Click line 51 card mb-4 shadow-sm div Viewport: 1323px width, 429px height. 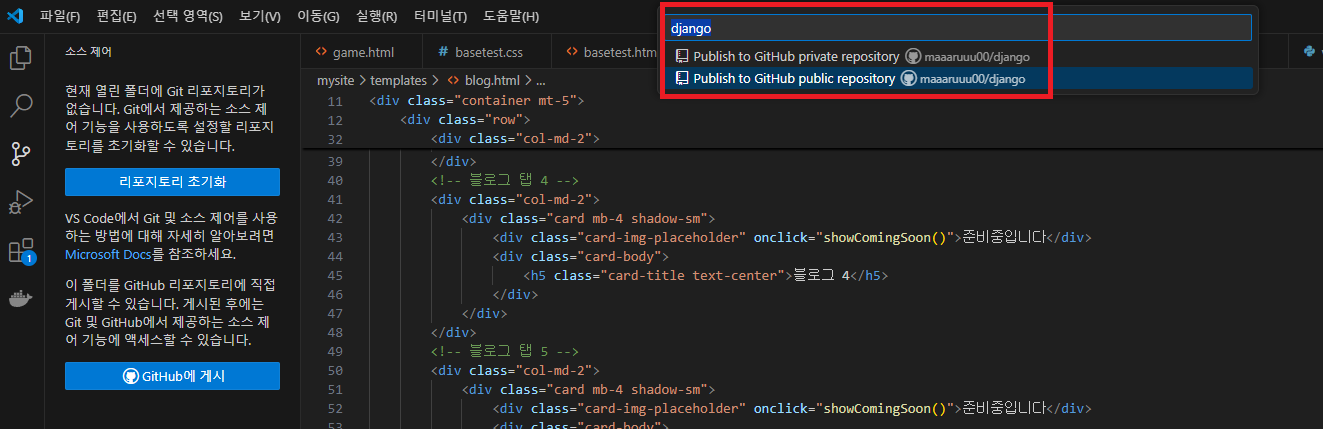coord(588,389)
